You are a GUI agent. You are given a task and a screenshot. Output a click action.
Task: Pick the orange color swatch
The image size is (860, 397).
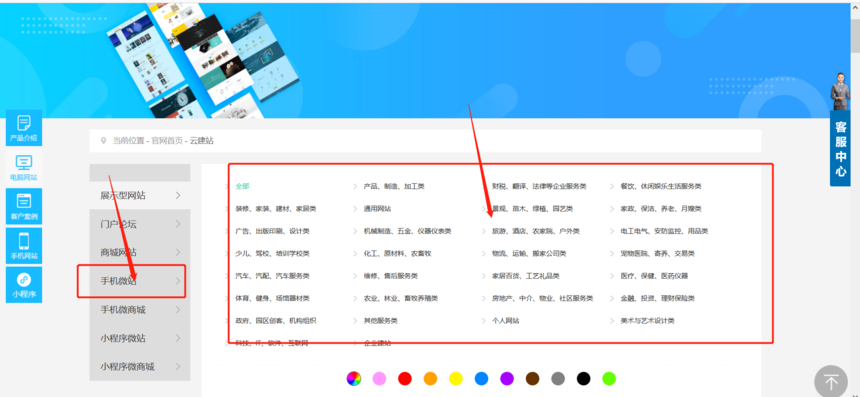click(x=431, y=378)
